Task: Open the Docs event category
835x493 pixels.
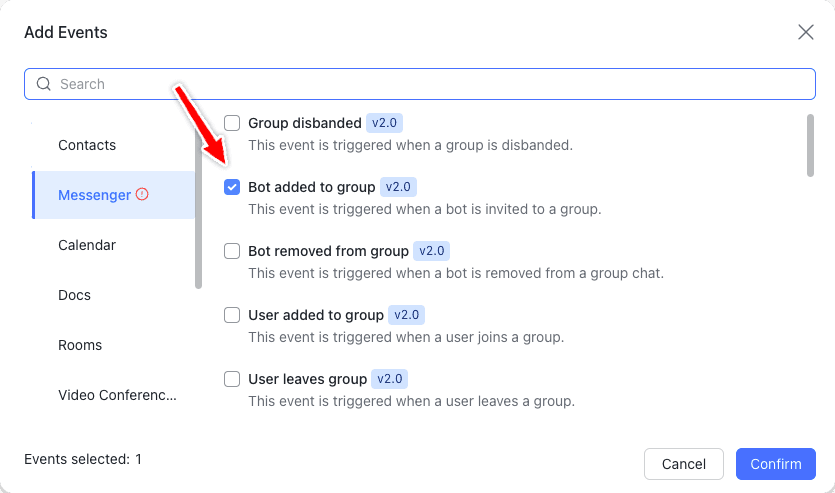Action: click(x=74, y=295)
